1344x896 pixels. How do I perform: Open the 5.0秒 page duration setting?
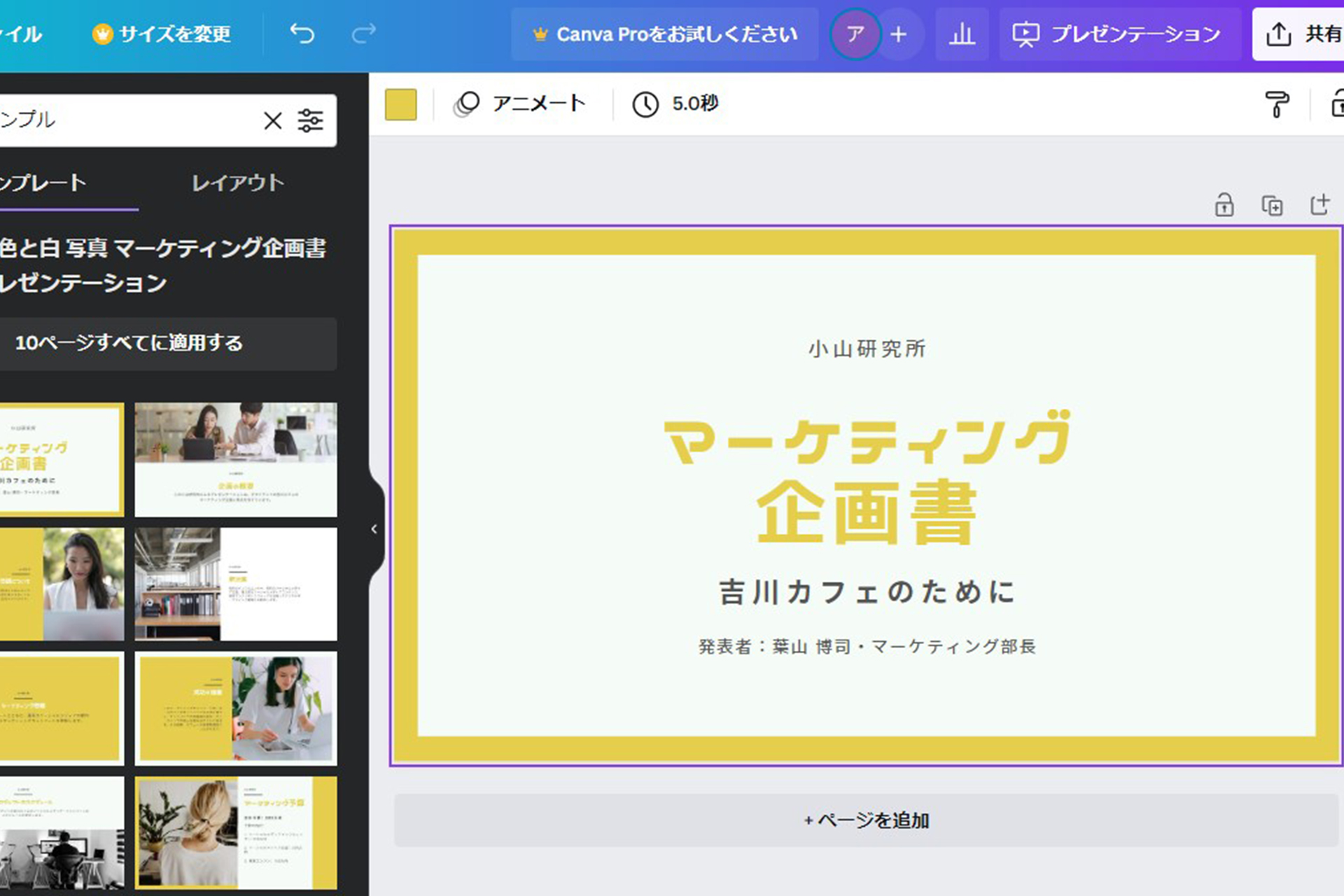click(x=675, y=104)
